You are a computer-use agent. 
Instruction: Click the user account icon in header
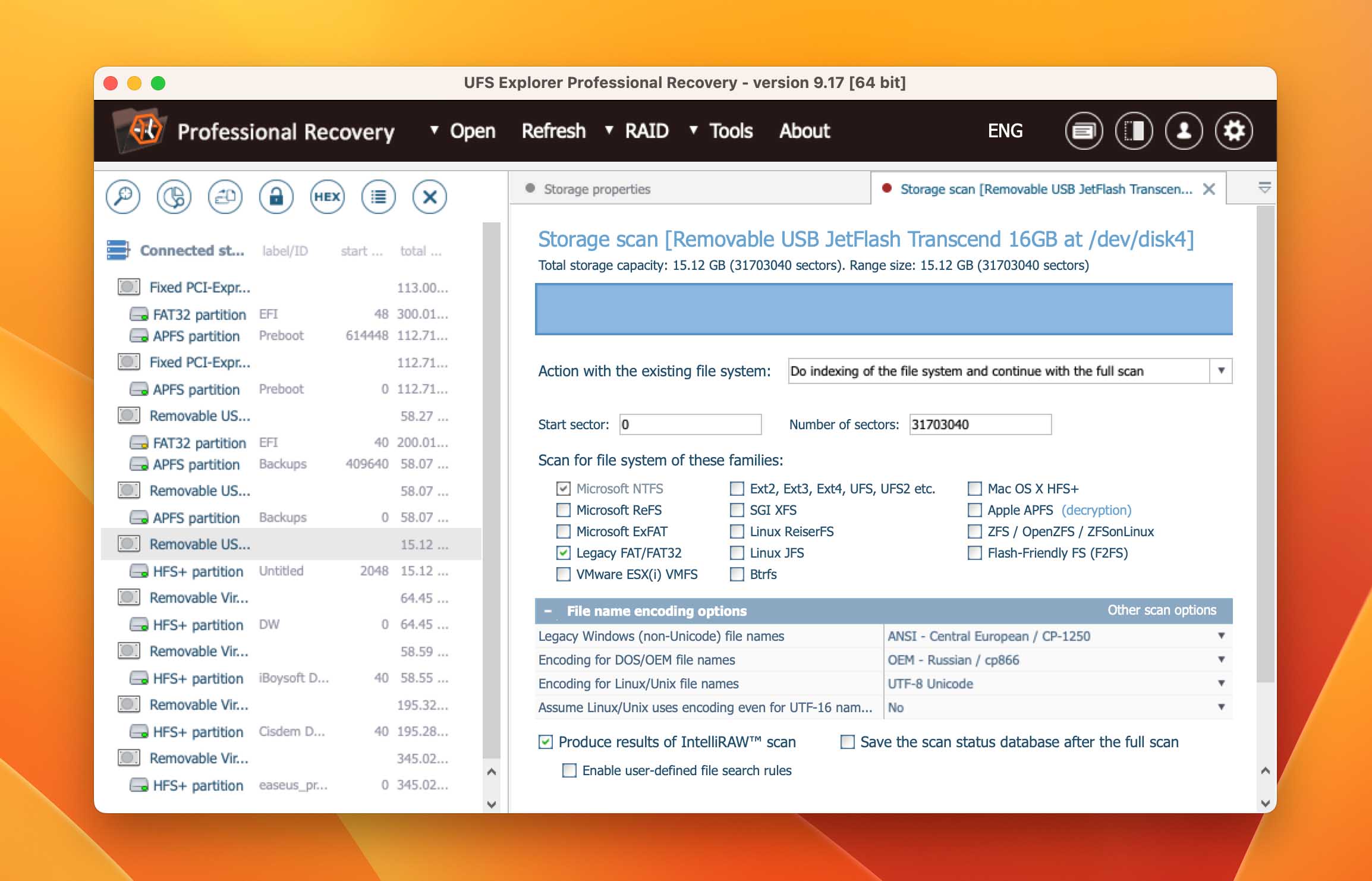click(x=1184, y=131)
